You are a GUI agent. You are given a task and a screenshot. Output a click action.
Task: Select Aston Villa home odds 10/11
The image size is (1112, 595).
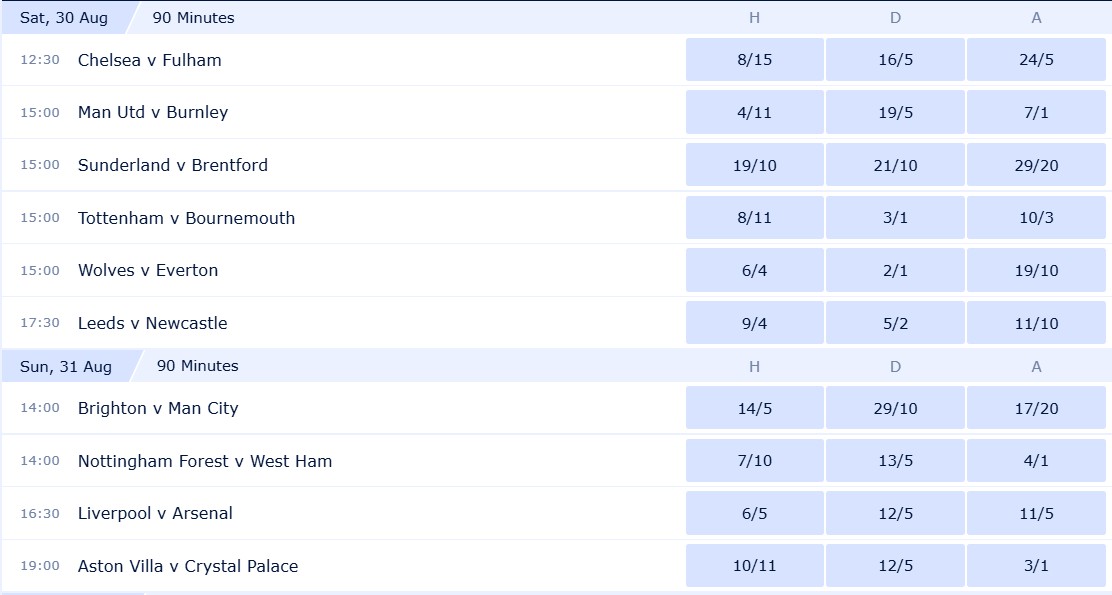[x=755, y=566]
